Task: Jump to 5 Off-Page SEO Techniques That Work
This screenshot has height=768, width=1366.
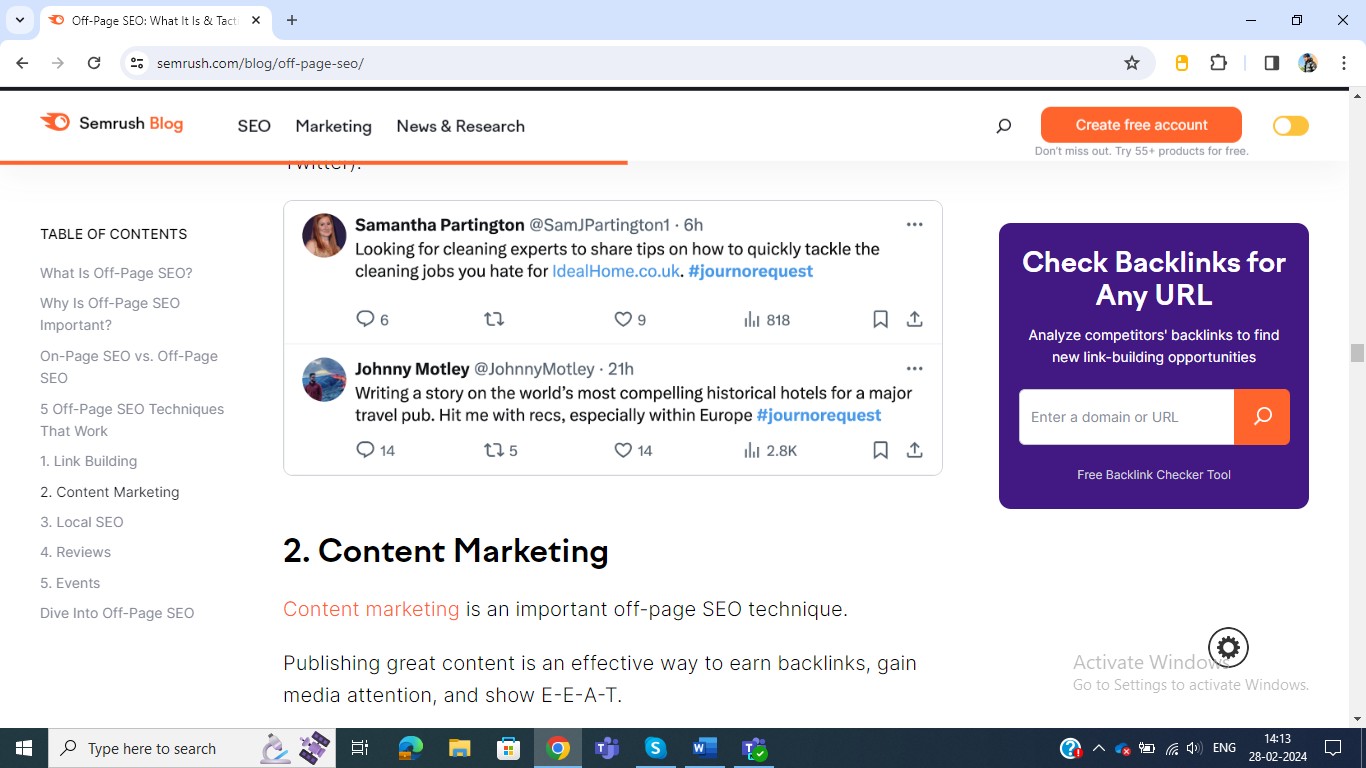Action: tap(132, 420)
